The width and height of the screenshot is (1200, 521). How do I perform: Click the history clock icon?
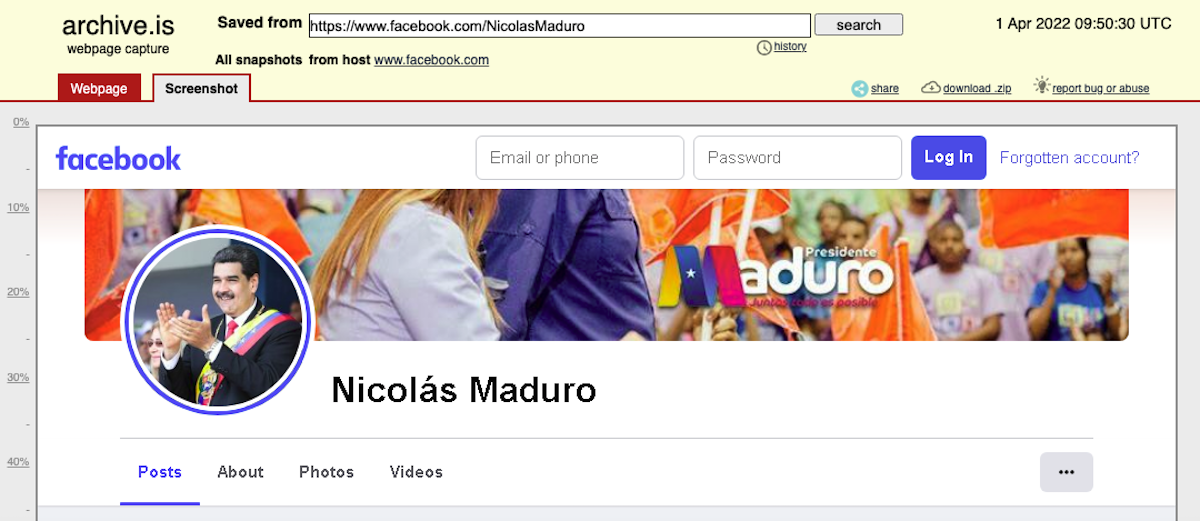(x=764, y=47)
